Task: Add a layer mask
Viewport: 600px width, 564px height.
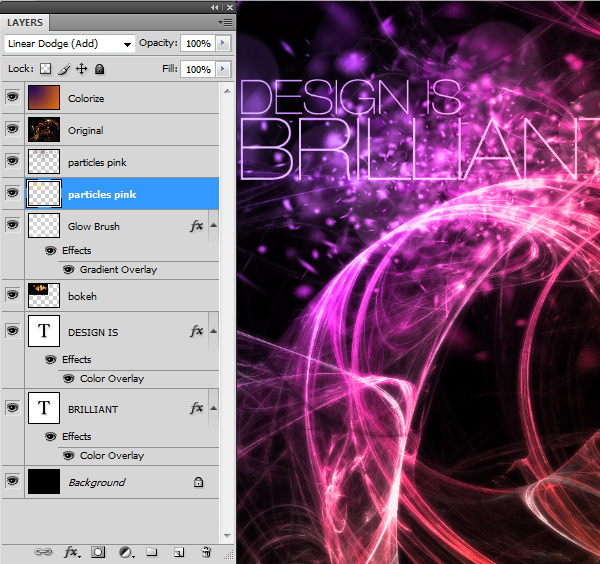Action: click(x=99, y=551)
